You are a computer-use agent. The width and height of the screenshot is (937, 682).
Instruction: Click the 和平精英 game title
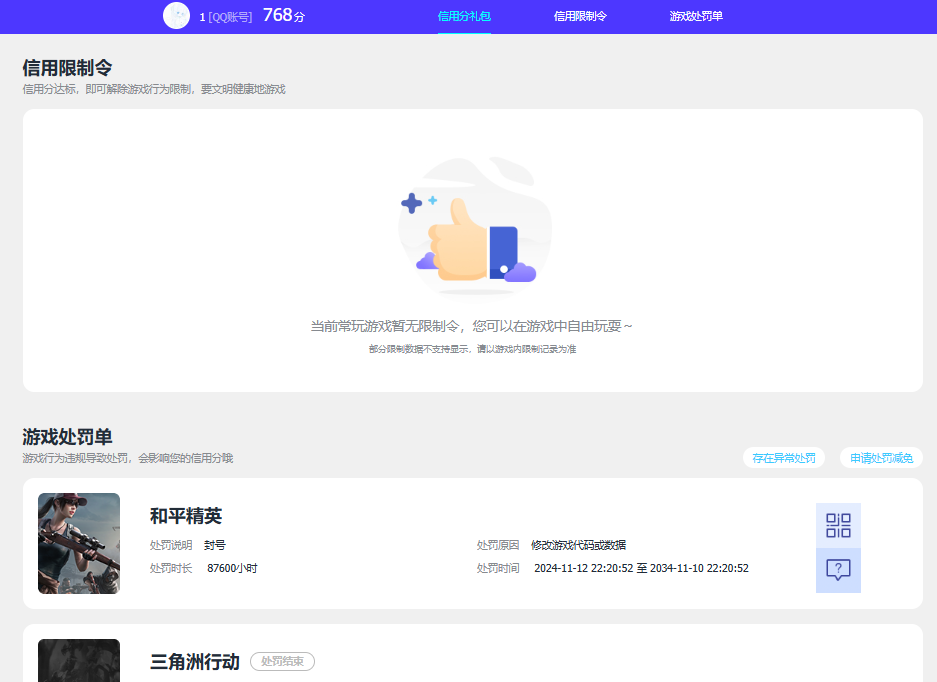(186, 516)
